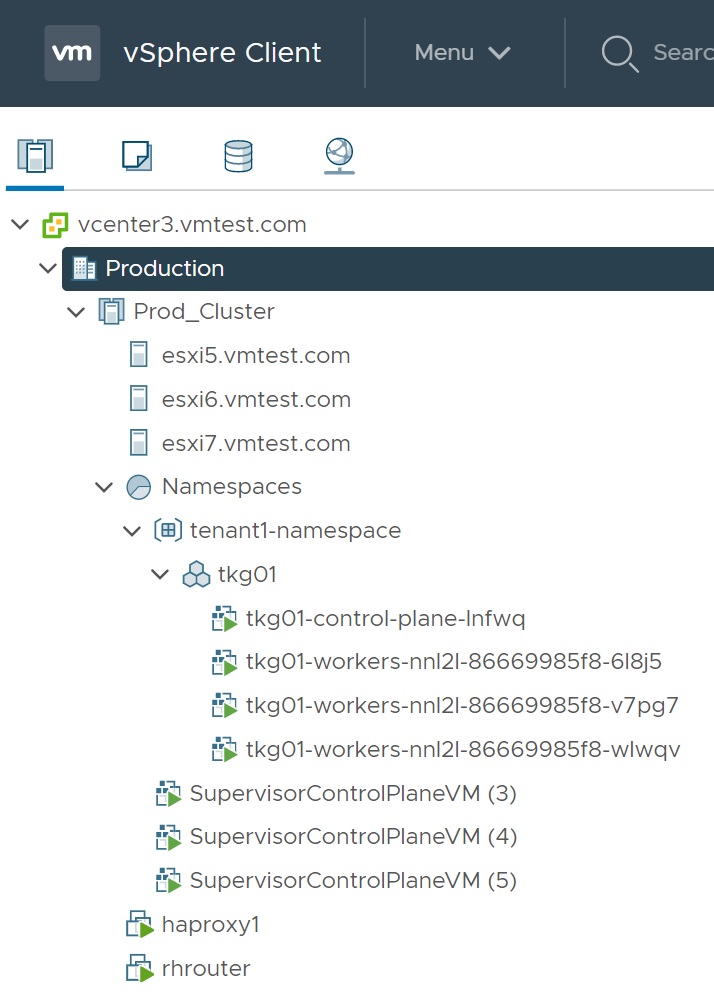Screen dimensions: 714x999
Task: Collapse the Namespaces resource pool
Action: [103, 488]
